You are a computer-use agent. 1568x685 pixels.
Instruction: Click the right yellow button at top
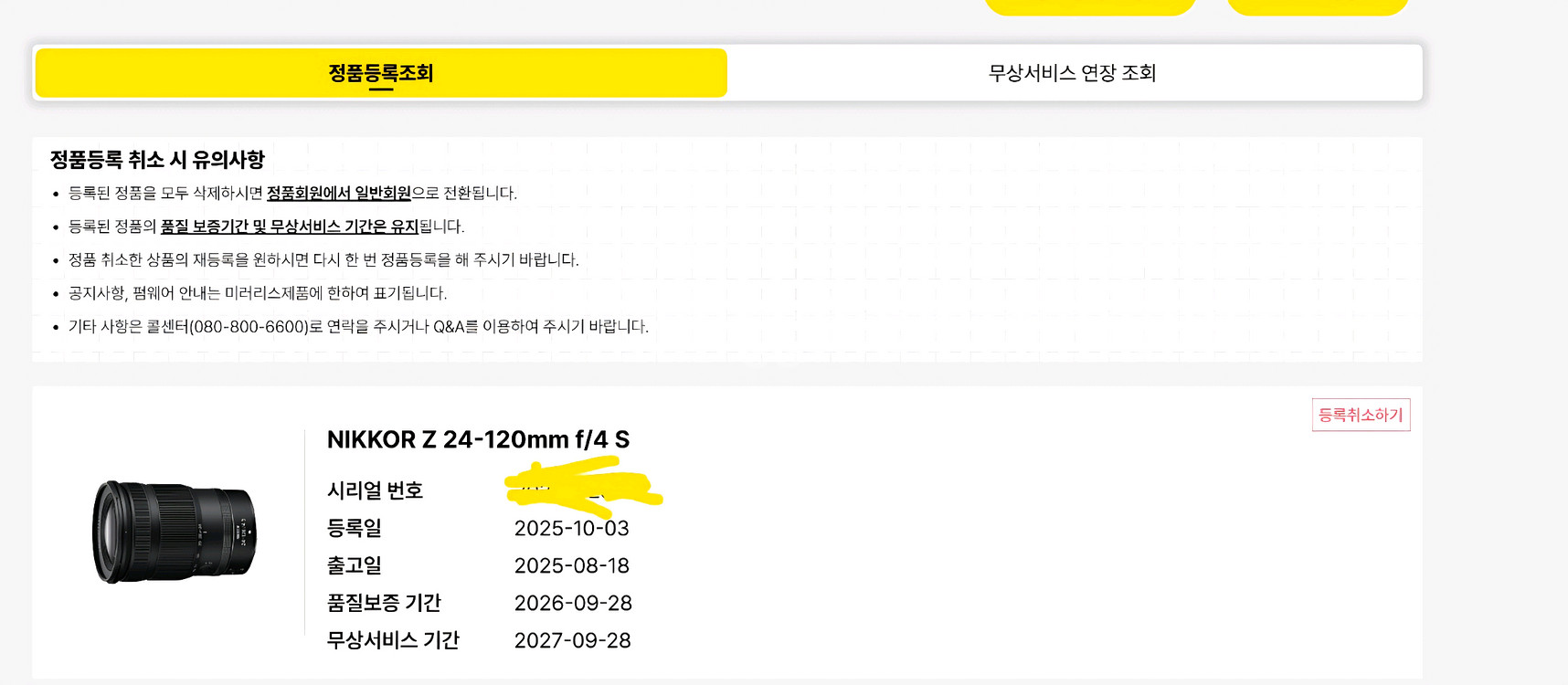coord(1317,5)
